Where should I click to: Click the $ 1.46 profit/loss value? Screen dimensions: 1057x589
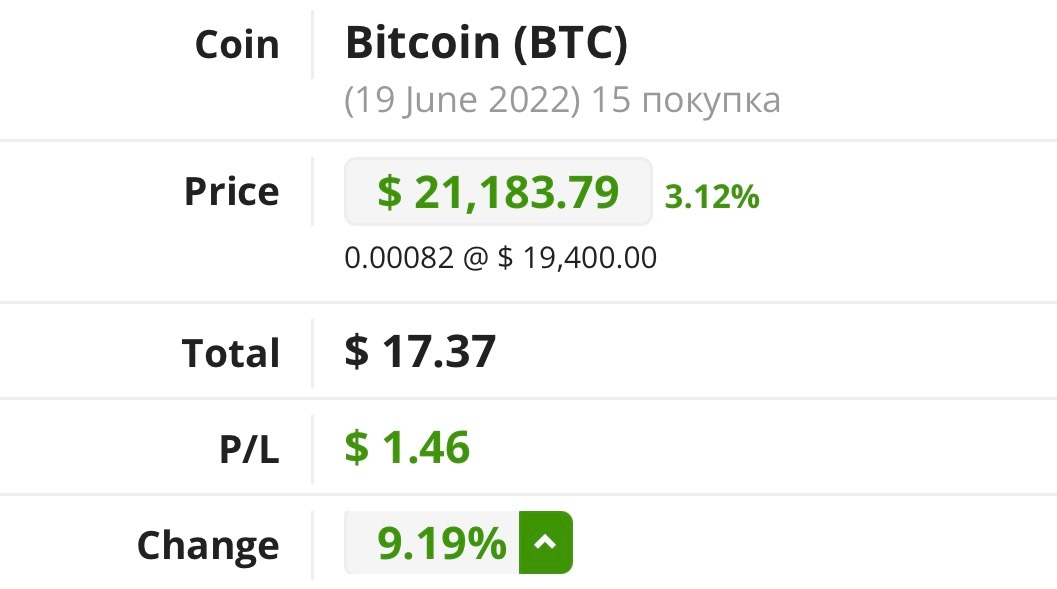[407, 447]
